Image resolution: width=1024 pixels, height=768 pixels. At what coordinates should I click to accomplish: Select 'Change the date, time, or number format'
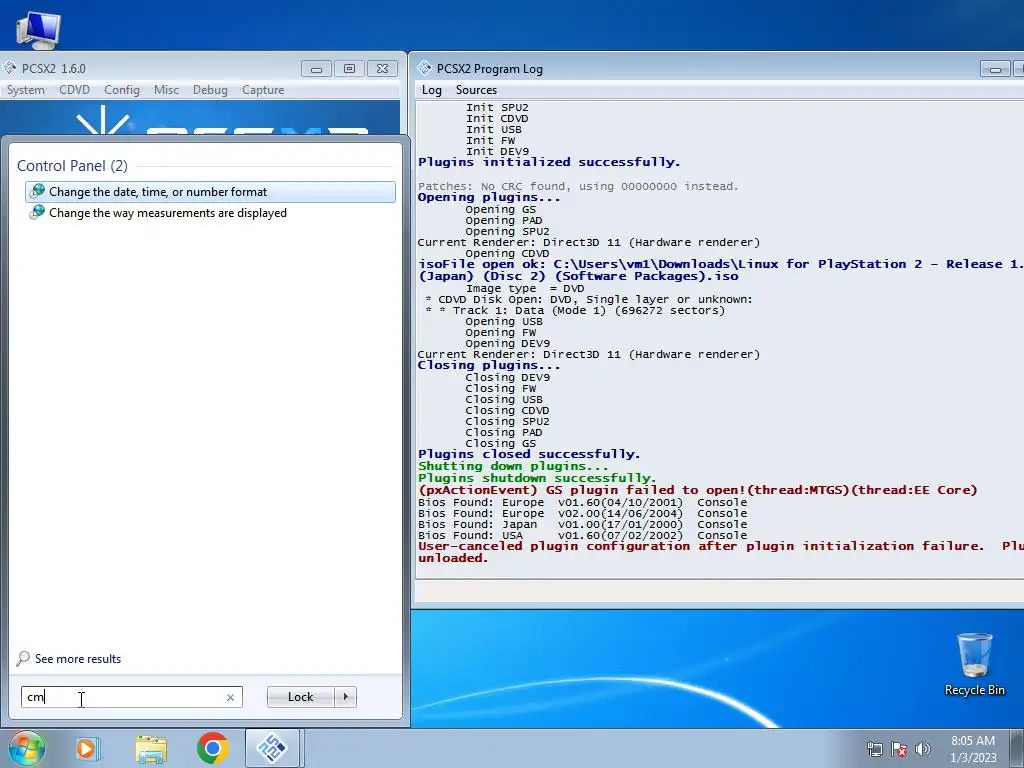point(210,191)
